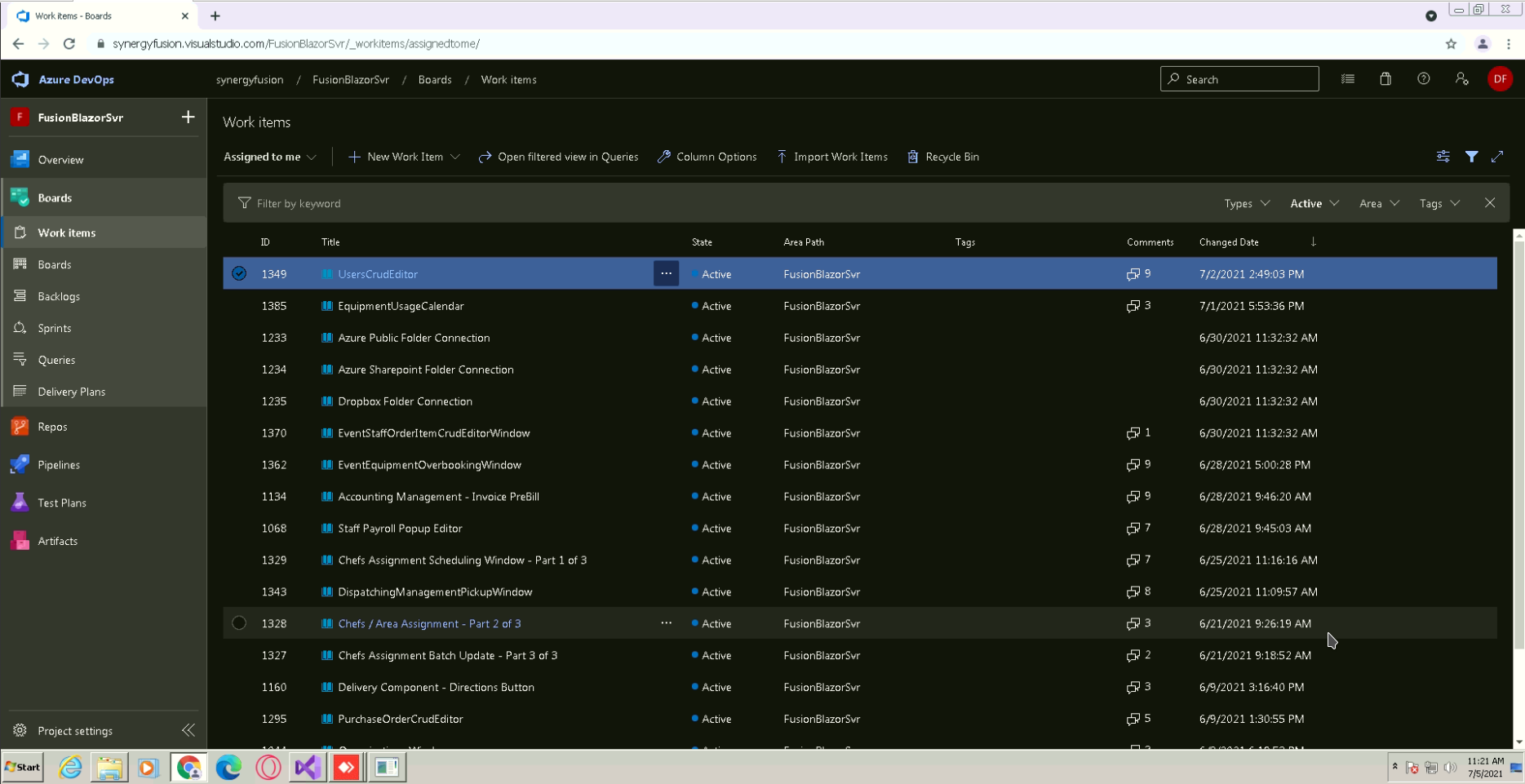This screenshot has width=1525, height=784.
Task: Click Open filtered view in Queries
Action: (558, 157)
